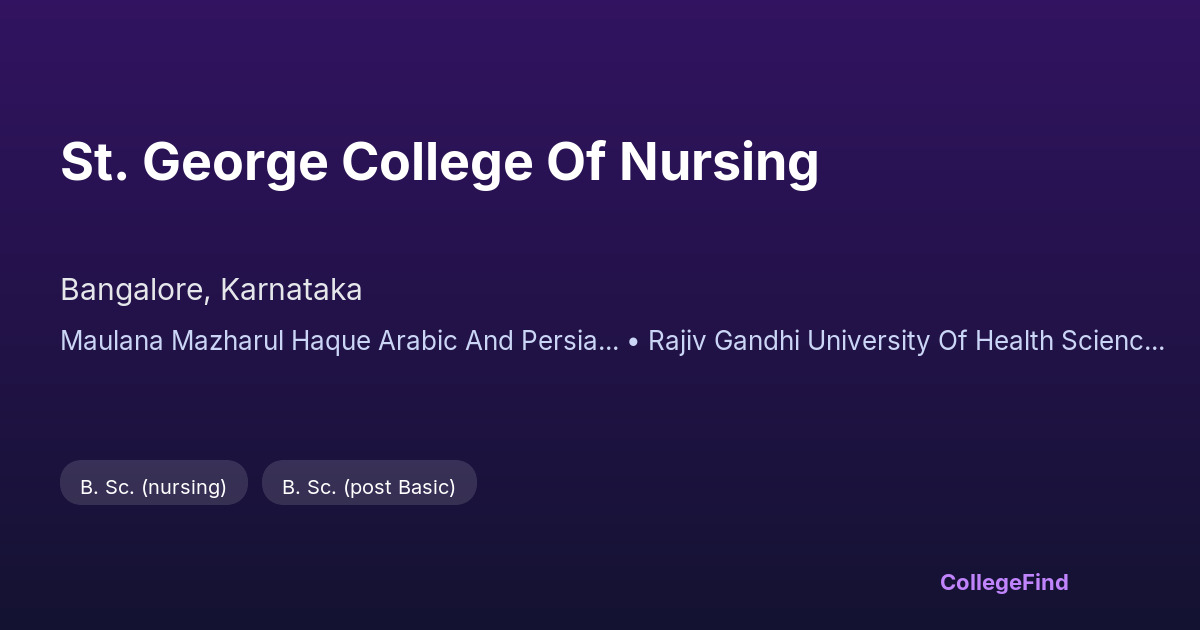Click the (nursing) label inside the first chip
This screenshot has width=1200, height=630.
pyautogui.click(x=184, y=487)
